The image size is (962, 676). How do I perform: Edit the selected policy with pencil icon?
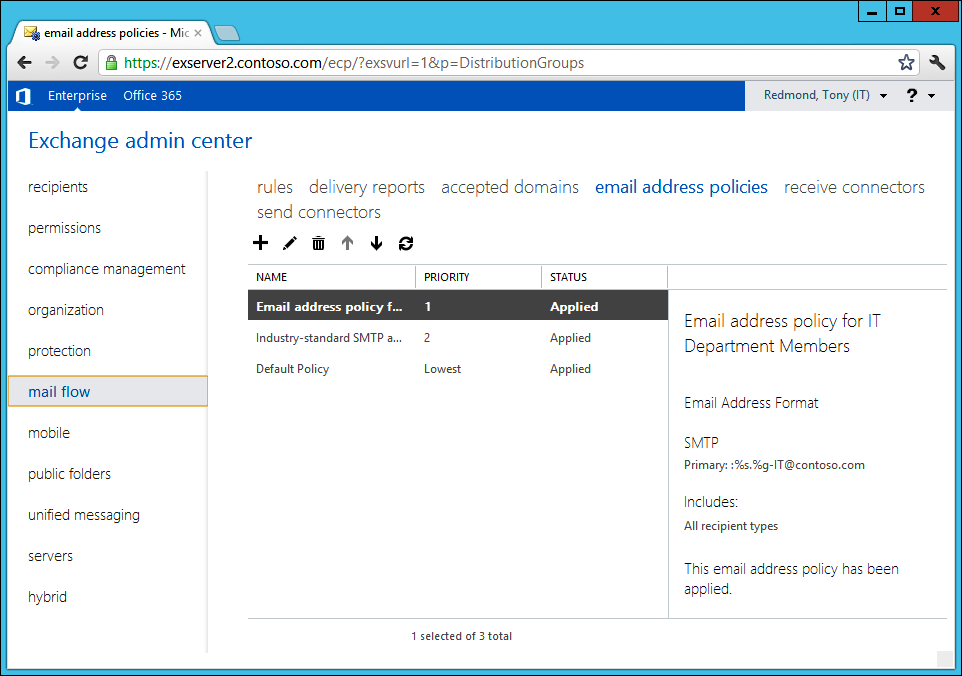point(290,243)
